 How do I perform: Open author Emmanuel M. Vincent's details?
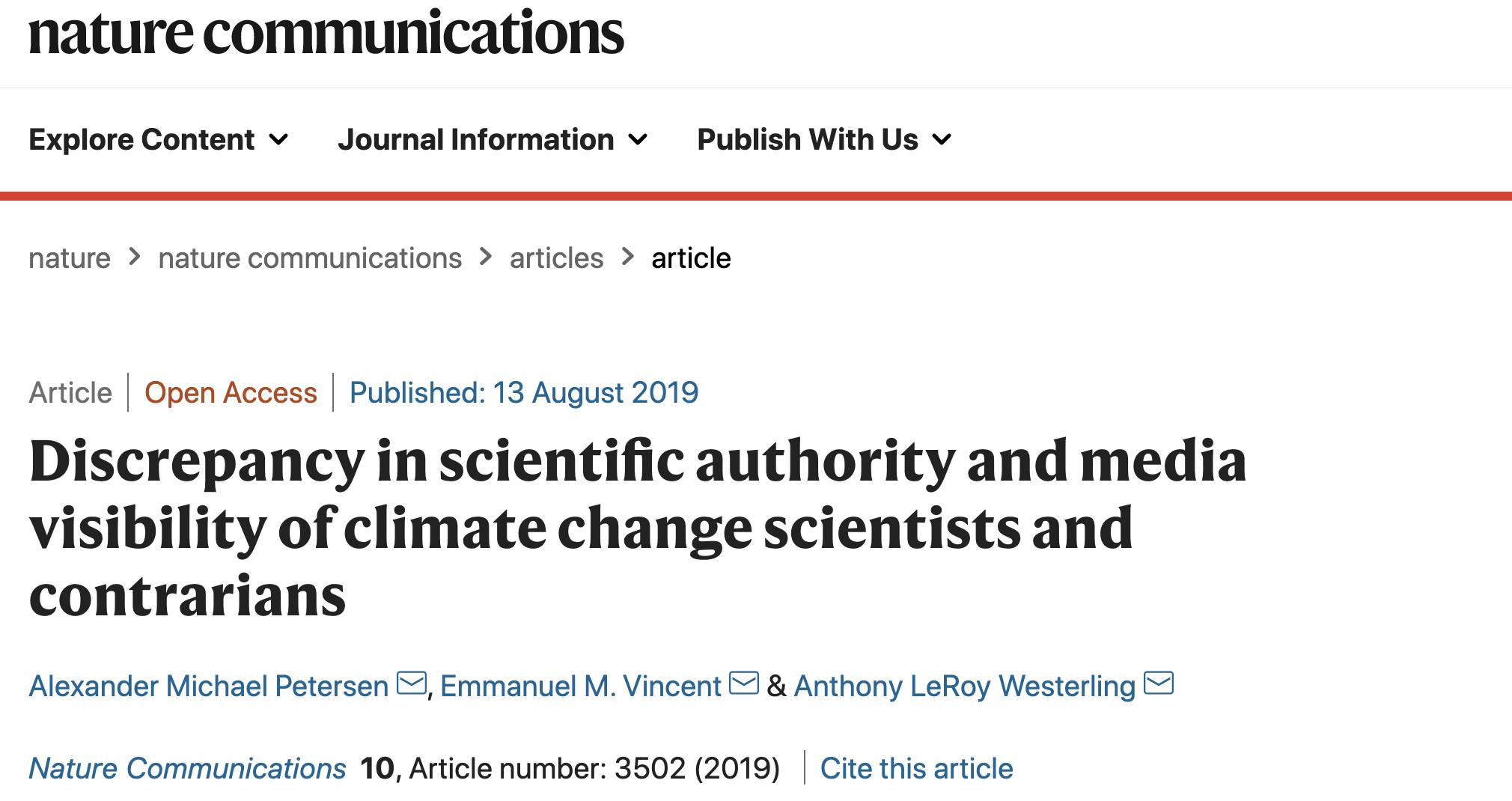[x=580, y=686]
